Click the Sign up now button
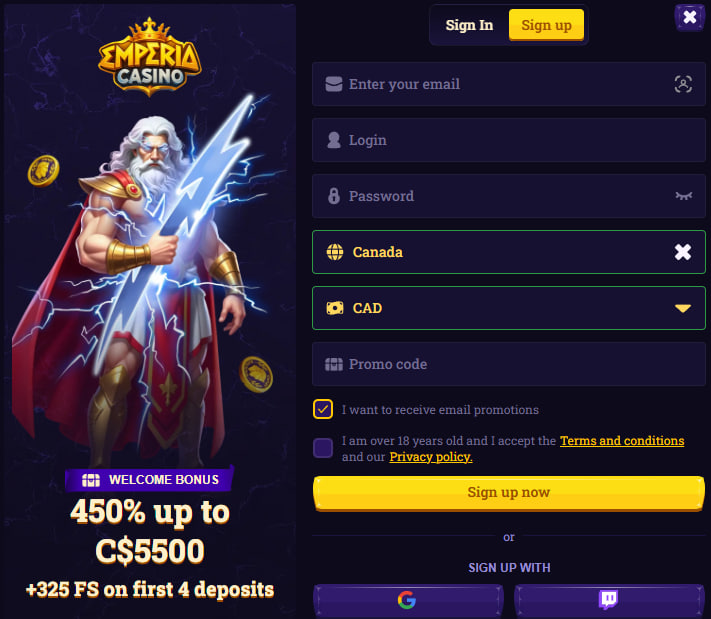 [509, 493]
